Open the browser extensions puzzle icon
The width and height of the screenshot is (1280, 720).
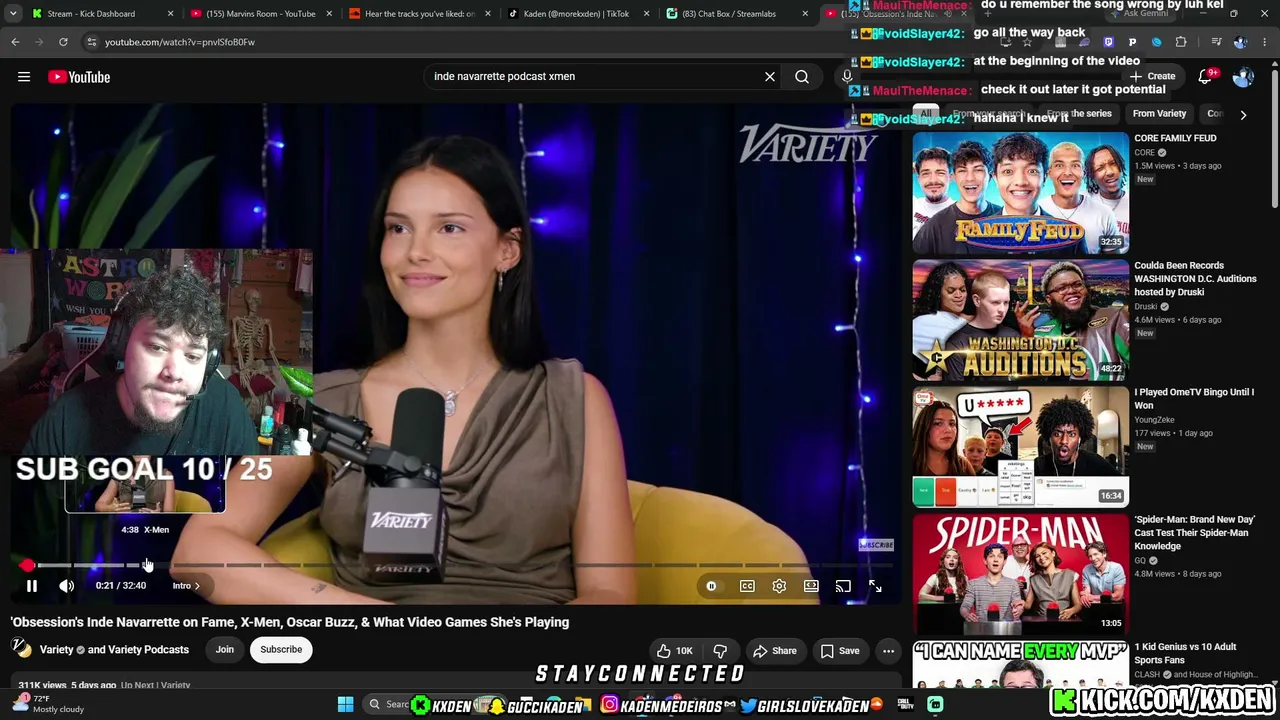tap(1181, 42)
